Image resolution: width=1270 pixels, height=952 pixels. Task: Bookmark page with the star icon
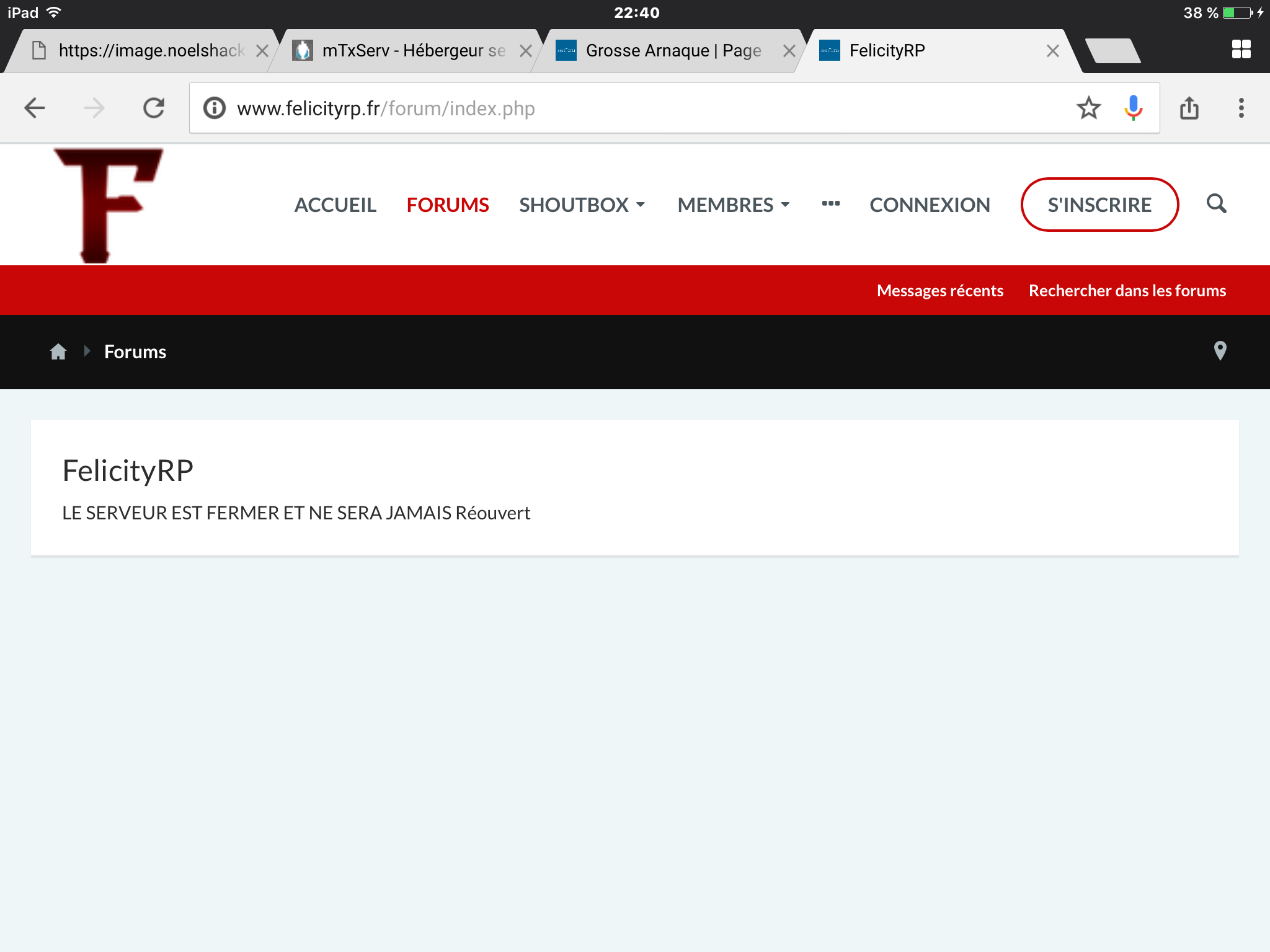tap(1089, 108)
